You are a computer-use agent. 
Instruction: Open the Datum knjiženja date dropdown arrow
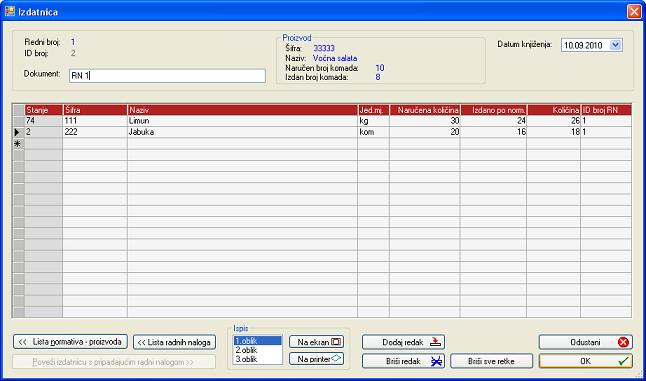(616, 45)
